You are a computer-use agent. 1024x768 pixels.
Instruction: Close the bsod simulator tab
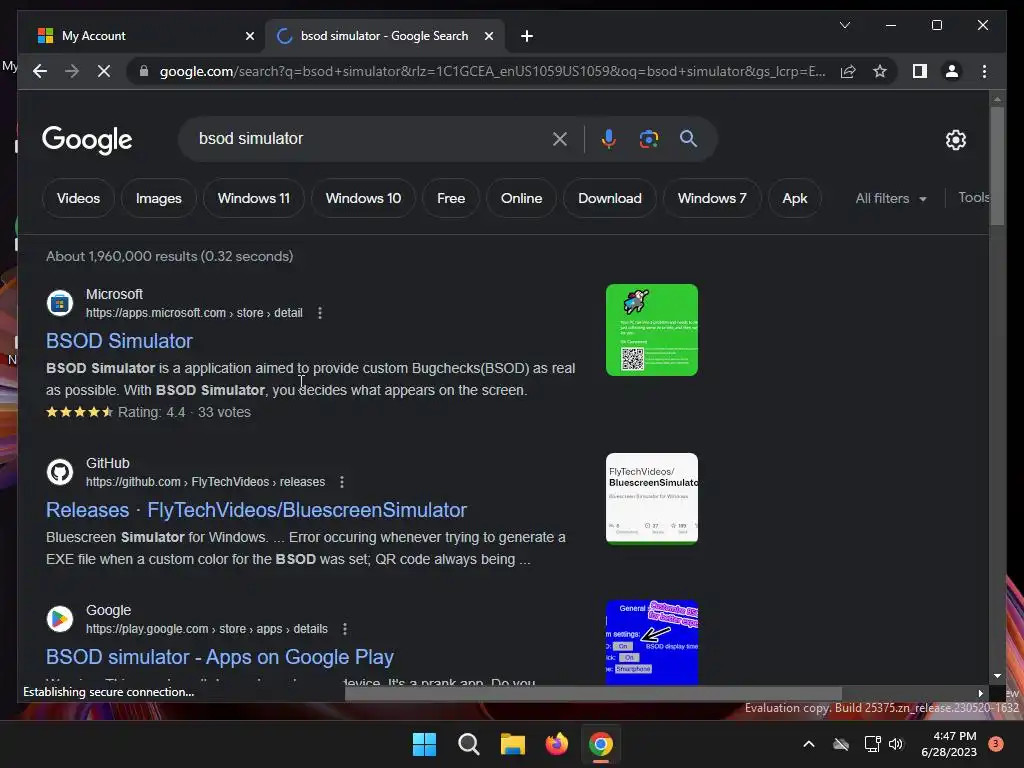(x=488, y=36)
